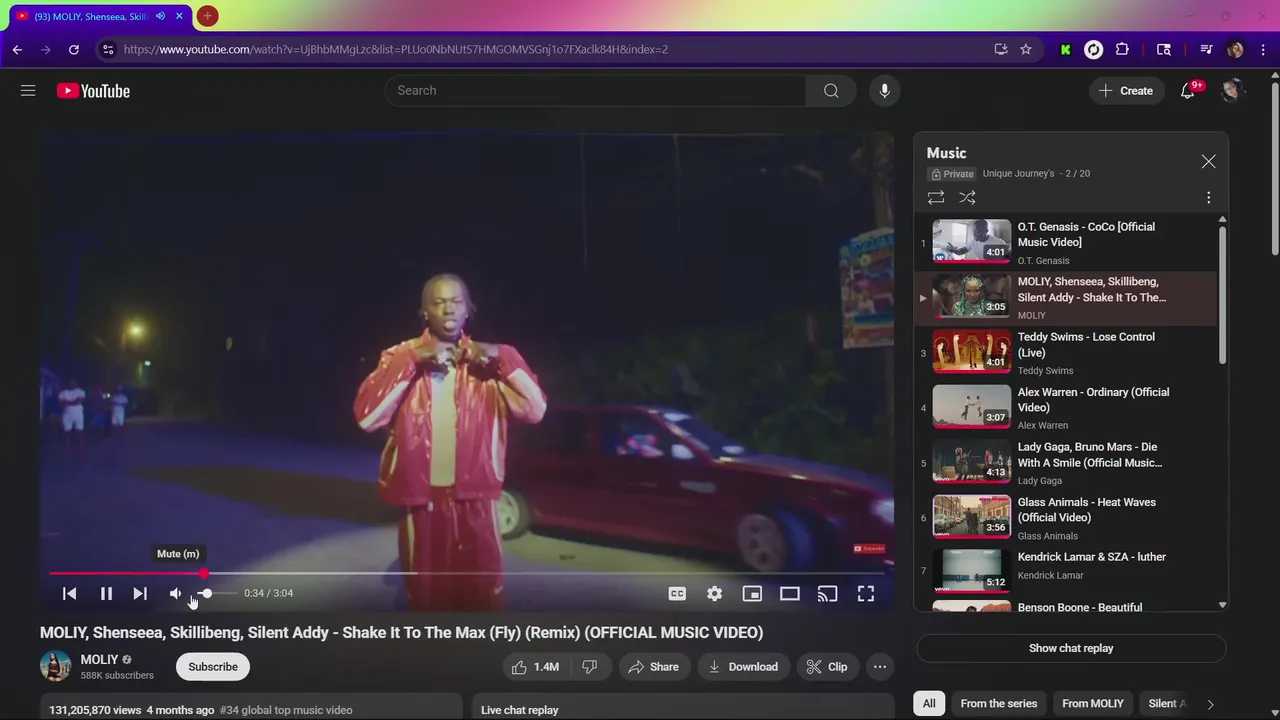Go back in browser
The width and height of the screenshot is (1280, 720).
17,49
